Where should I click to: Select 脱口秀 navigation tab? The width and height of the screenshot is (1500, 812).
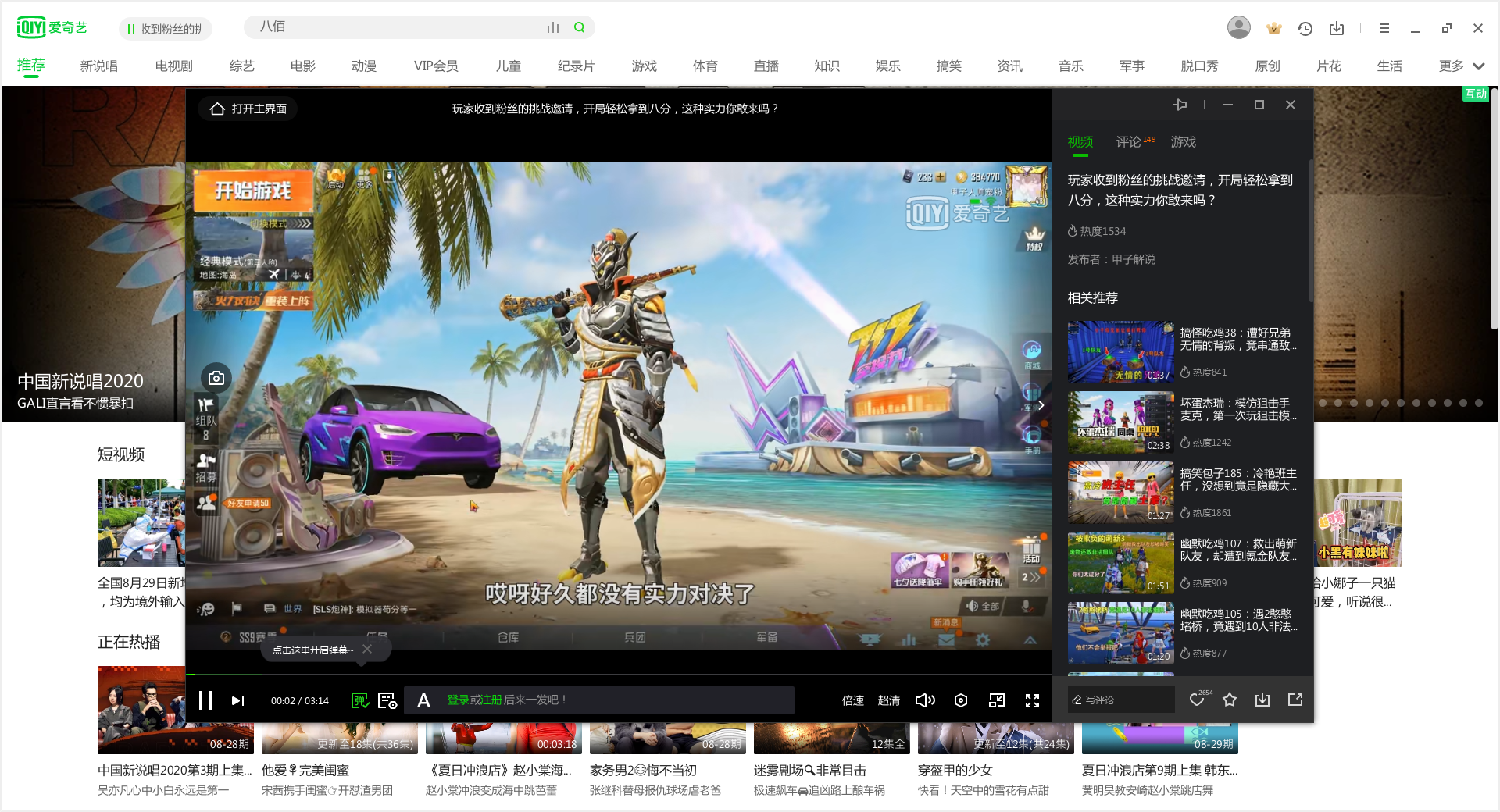click(1200, 66)
